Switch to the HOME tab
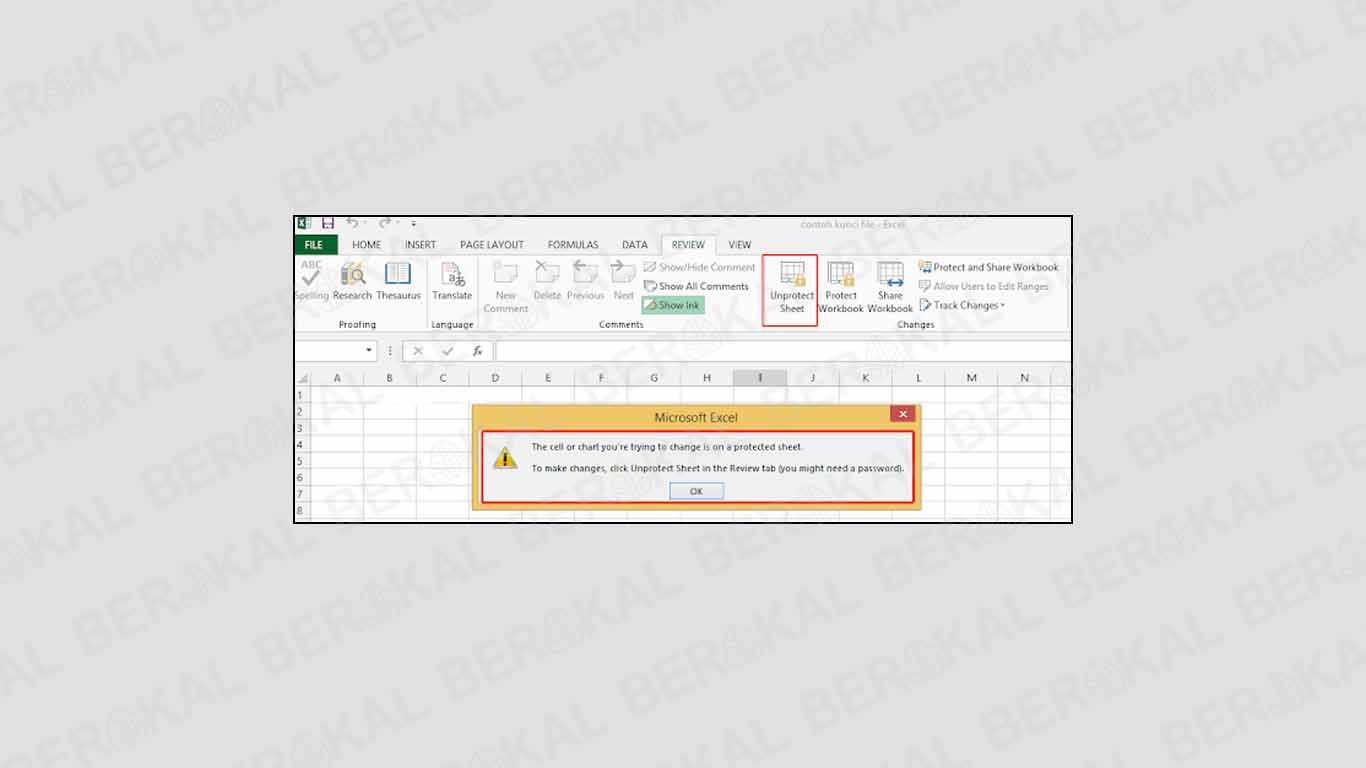 click(x=367, y=244)
